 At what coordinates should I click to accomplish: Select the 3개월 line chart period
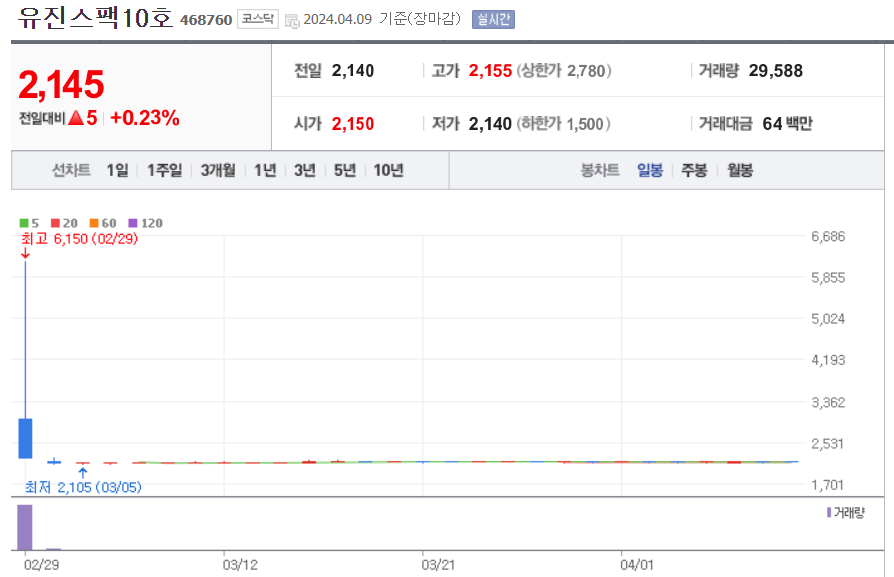point(218,170)
